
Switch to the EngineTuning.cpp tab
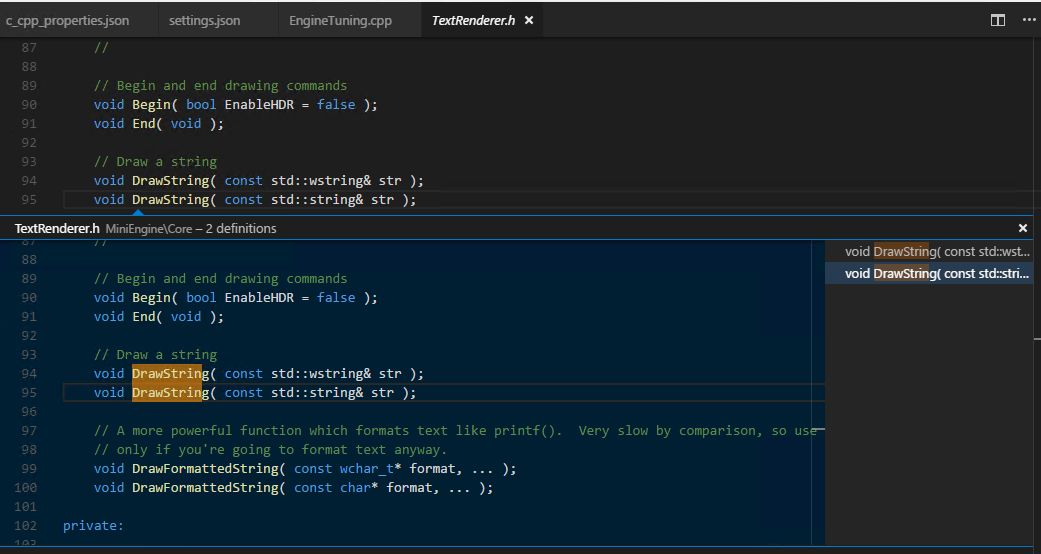pyautogui.click(x=340, y=20)
